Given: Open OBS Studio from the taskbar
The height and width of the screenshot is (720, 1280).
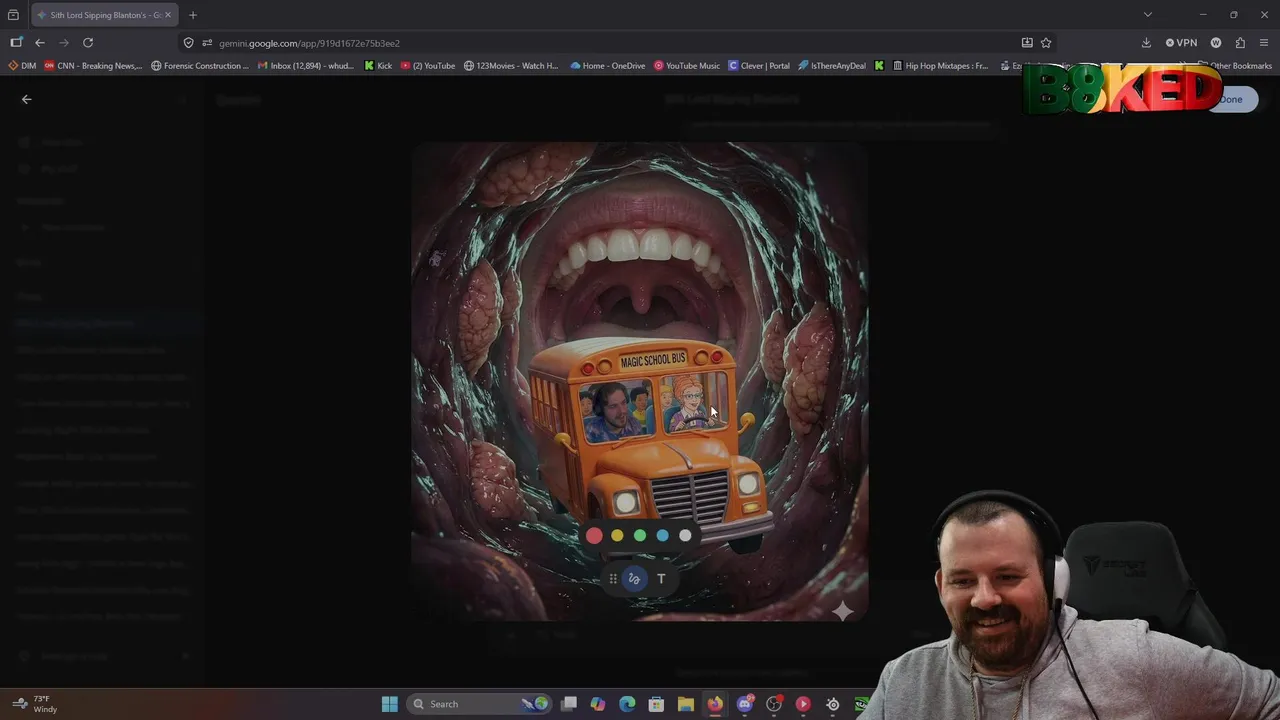Looking at the screenshot, I should (773, 704).
